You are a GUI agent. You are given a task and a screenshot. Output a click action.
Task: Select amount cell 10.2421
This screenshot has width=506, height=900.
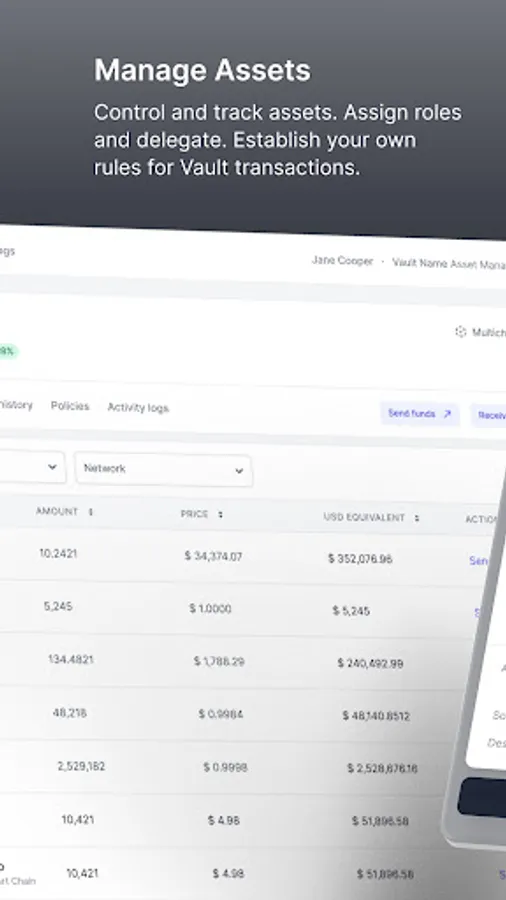pos(58,553)
